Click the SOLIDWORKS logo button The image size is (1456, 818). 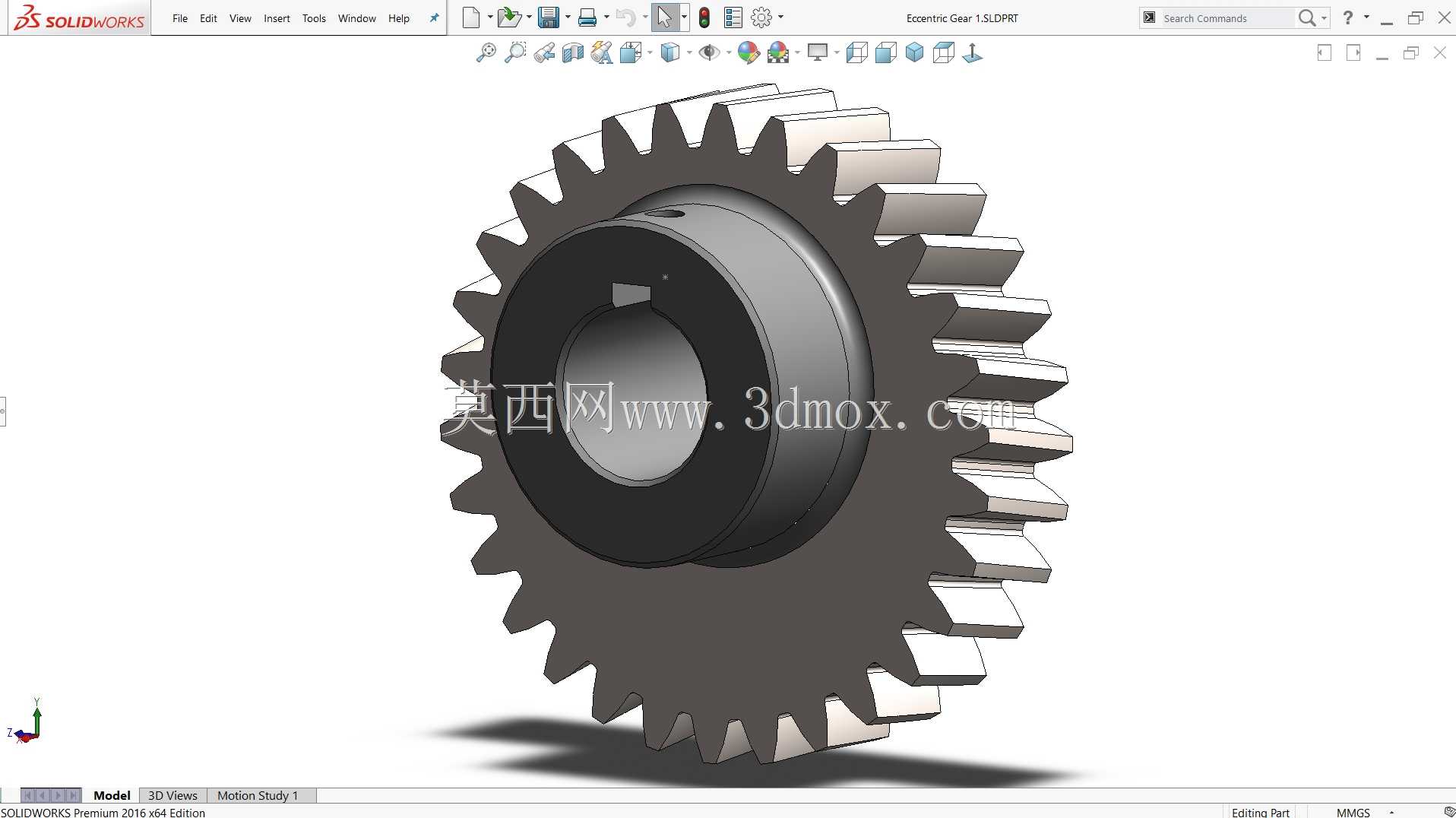point(79,17)
